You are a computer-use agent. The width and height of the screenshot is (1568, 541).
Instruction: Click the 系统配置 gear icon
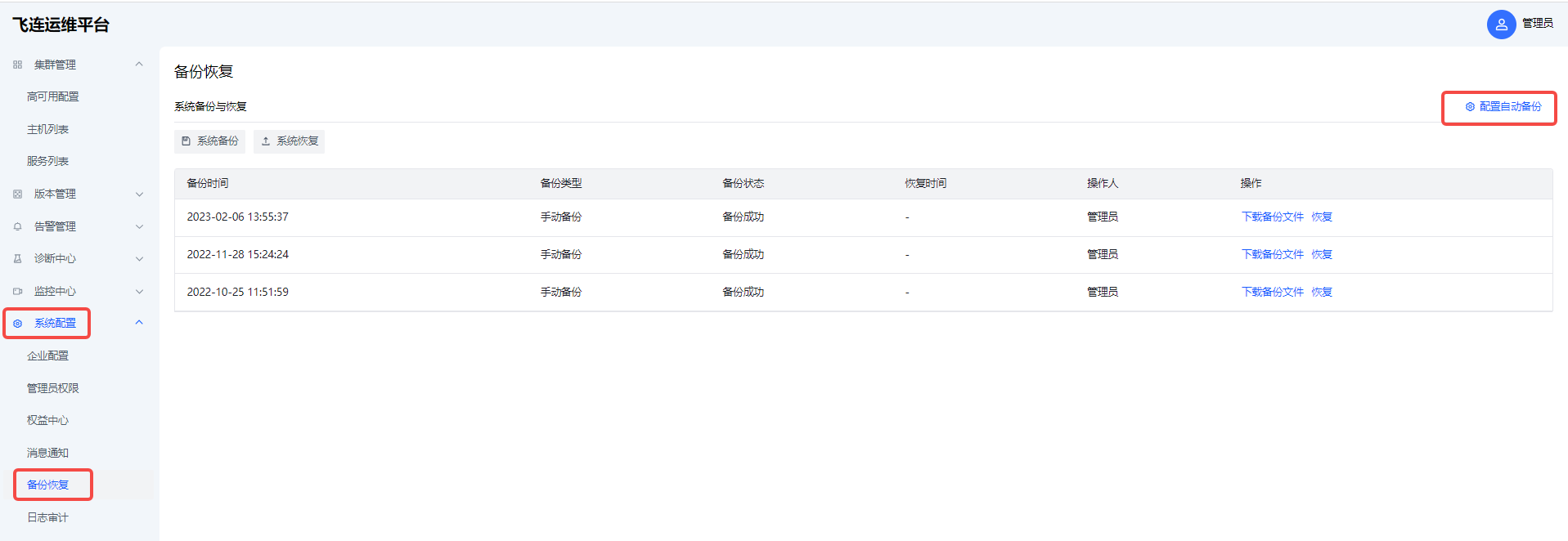point(17,324)
